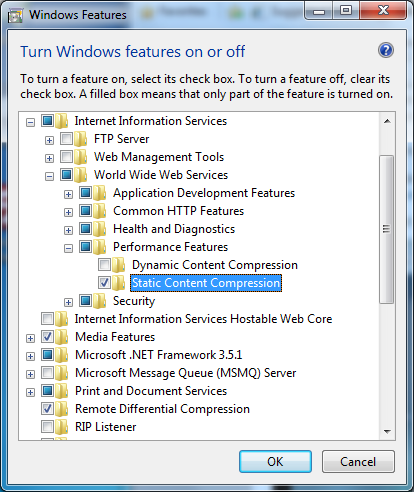Viewport: 414px width, 492px height.
Task: Collapse the World Wide Web Services node
Action: (49, 176)
